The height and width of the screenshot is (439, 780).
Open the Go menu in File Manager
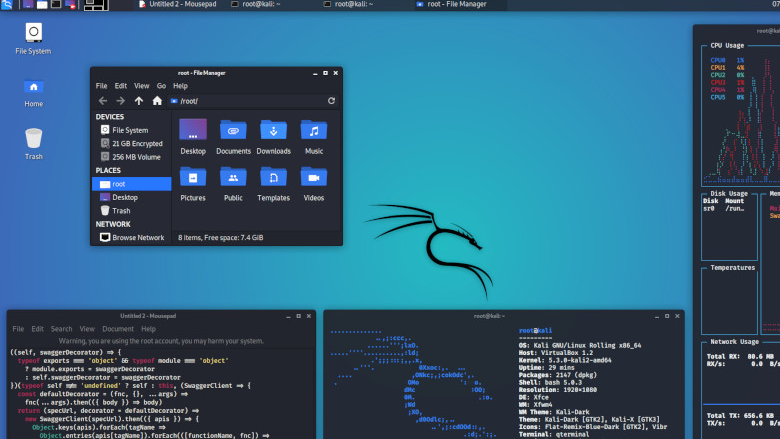click(161, 86)
